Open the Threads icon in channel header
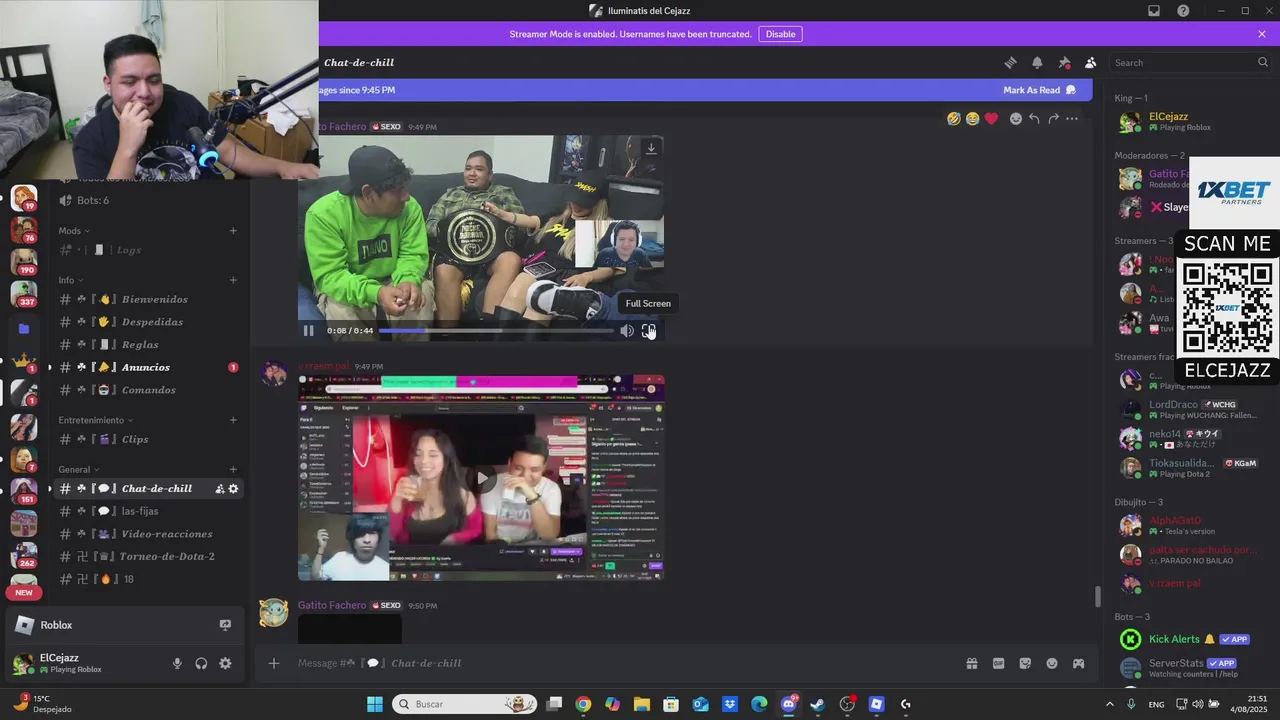This screenshot has height=720, width=1280. click(x=1011, y=62)
